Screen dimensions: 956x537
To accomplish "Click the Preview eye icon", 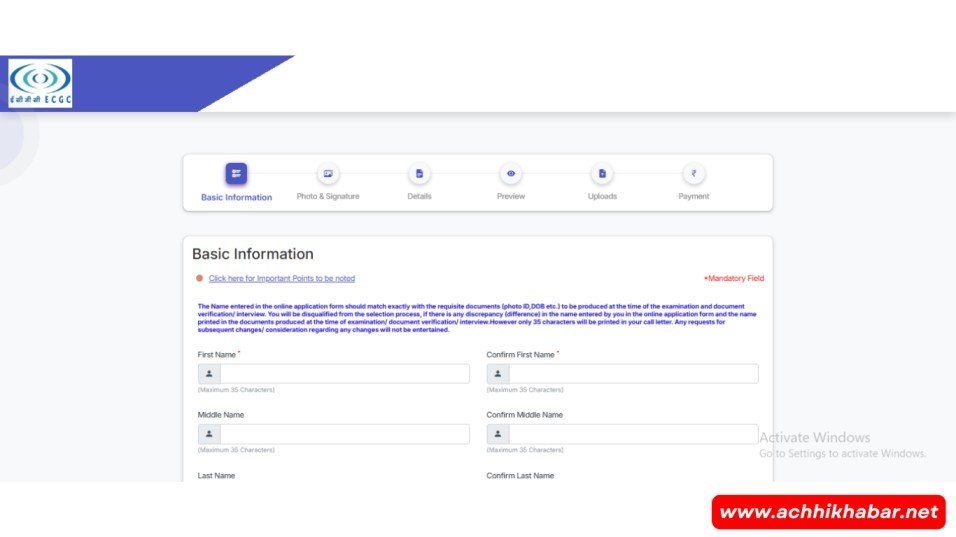I will [511, 173].
